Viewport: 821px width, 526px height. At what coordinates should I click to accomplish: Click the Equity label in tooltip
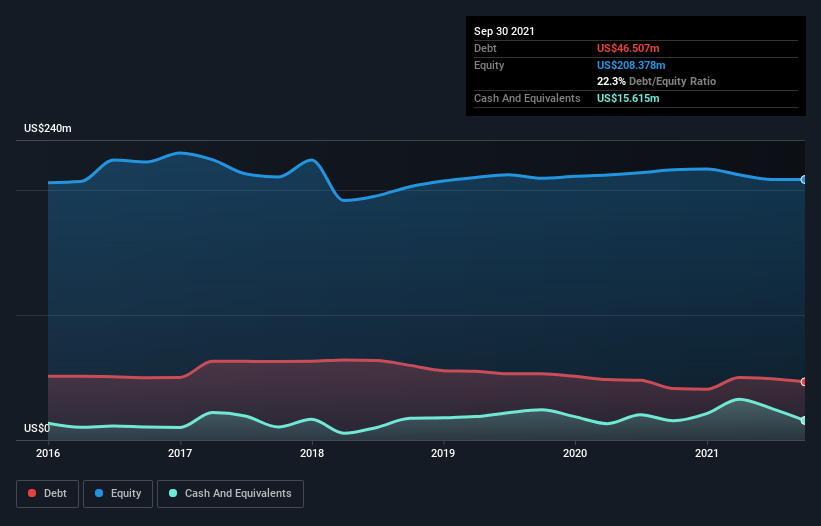pos(489,65)
